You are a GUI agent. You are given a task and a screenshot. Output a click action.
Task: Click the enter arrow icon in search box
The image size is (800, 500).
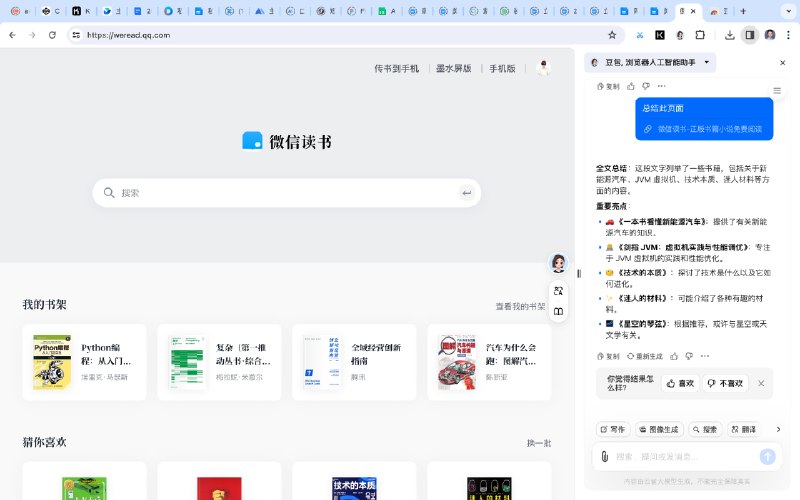[x=466, y=193]
